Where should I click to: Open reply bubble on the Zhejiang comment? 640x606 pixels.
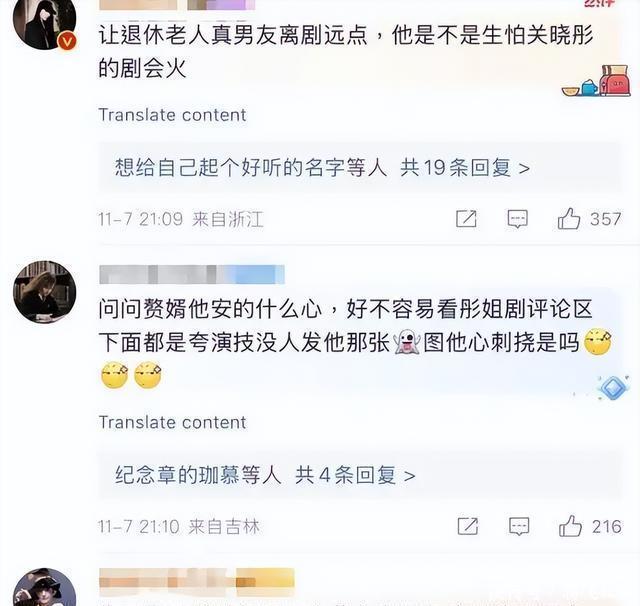(517, 219)
